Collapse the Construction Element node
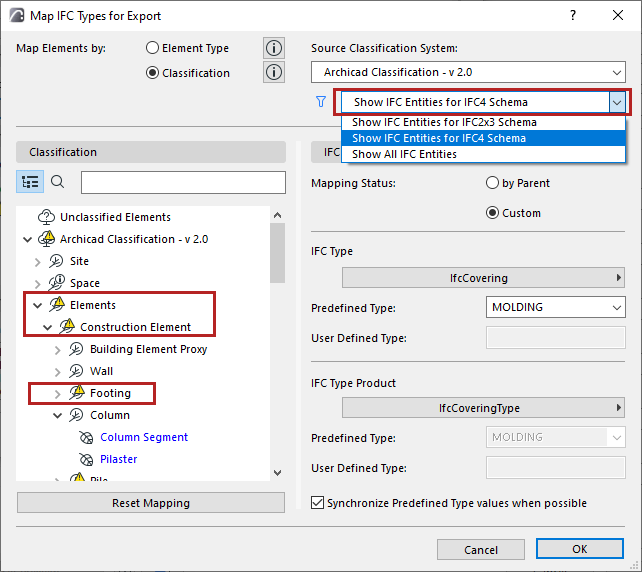This screenshot has width=642, height=572. coord(47,327)
